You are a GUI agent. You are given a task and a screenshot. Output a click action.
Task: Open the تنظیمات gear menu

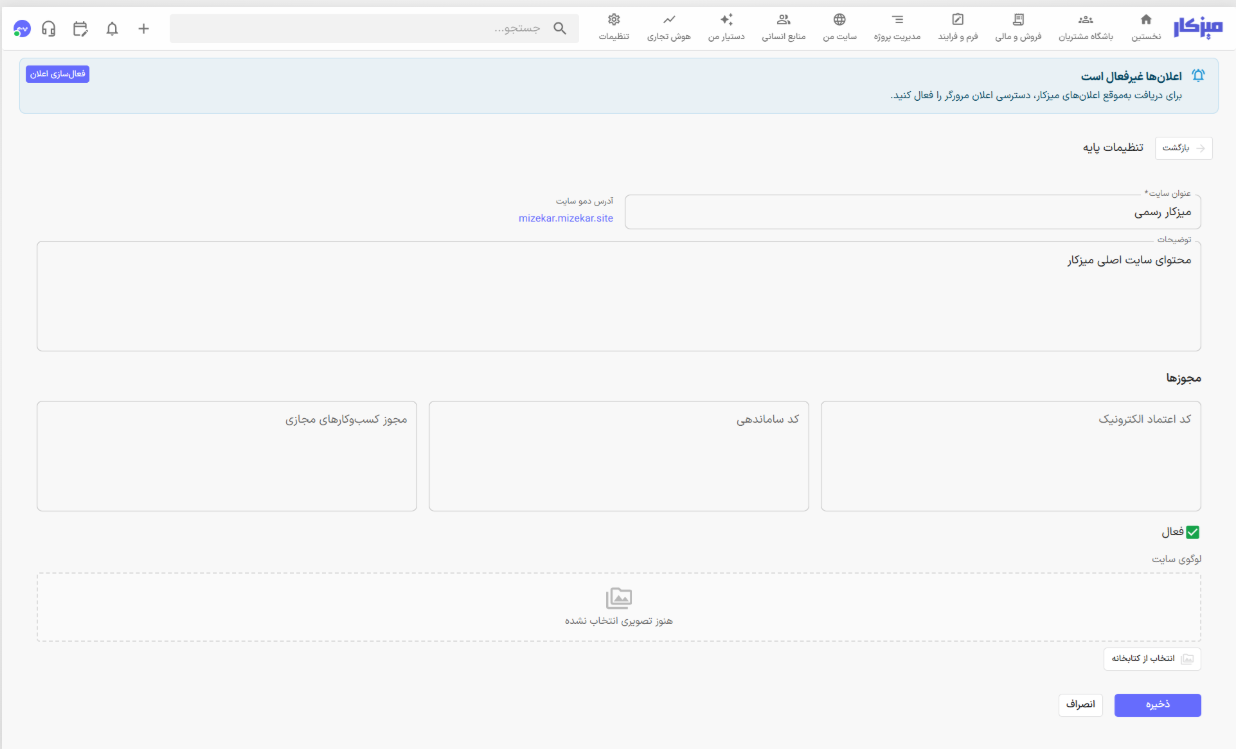614,27
